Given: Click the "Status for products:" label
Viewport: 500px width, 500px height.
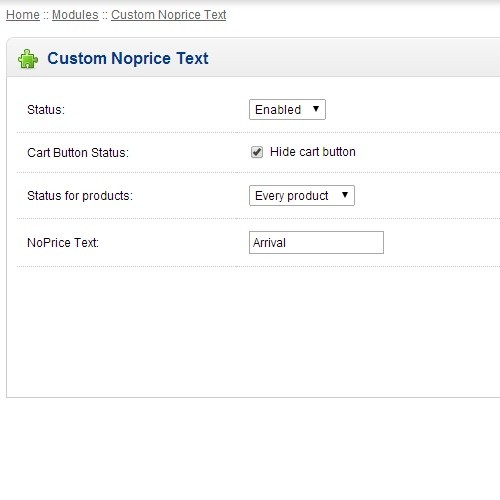Looking at the screenshot, I should (x=80, y=196).
